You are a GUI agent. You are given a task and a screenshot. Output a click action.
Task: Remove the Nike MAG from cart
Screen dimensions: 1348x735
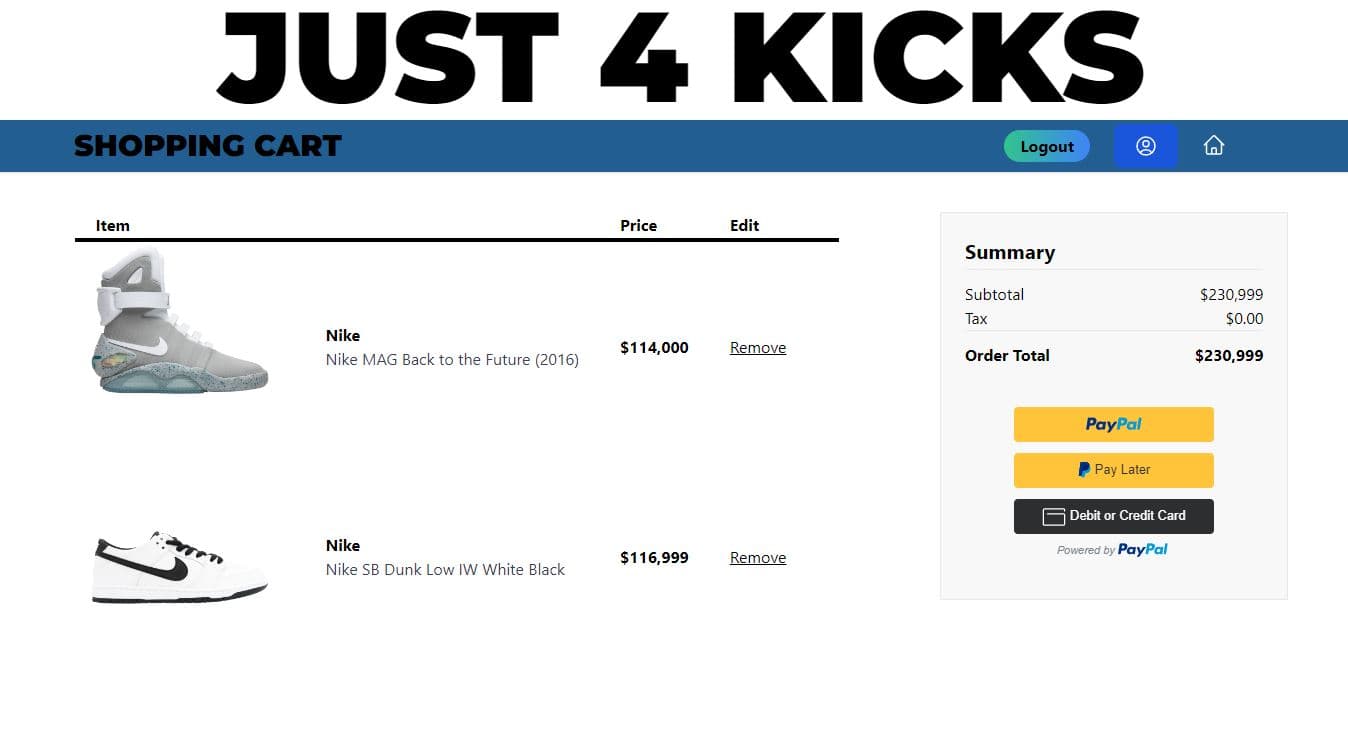758,348
